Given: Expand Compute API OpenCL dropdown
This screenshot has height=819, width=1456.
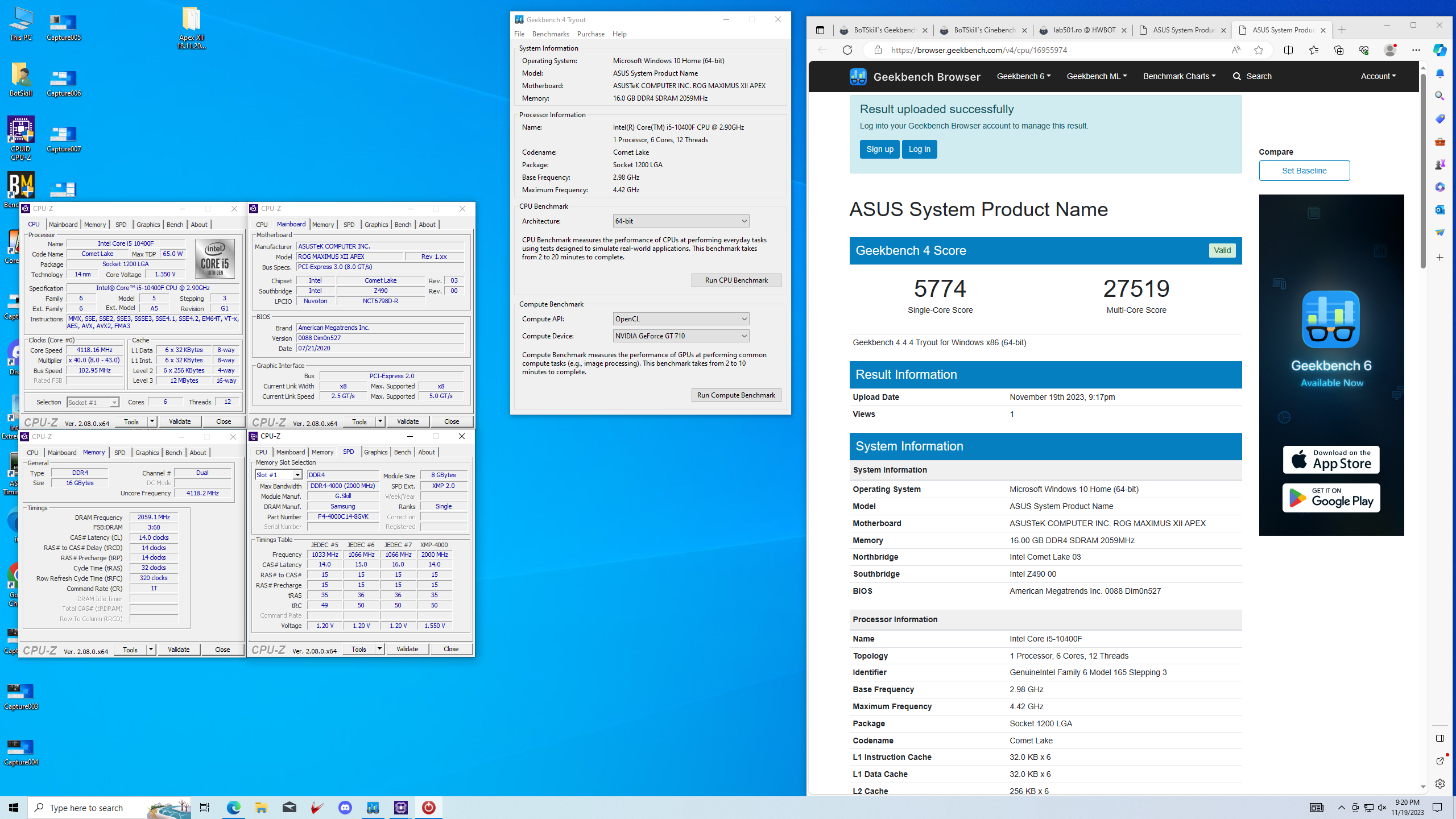Looking at the screenshot, I should point(681,319).
